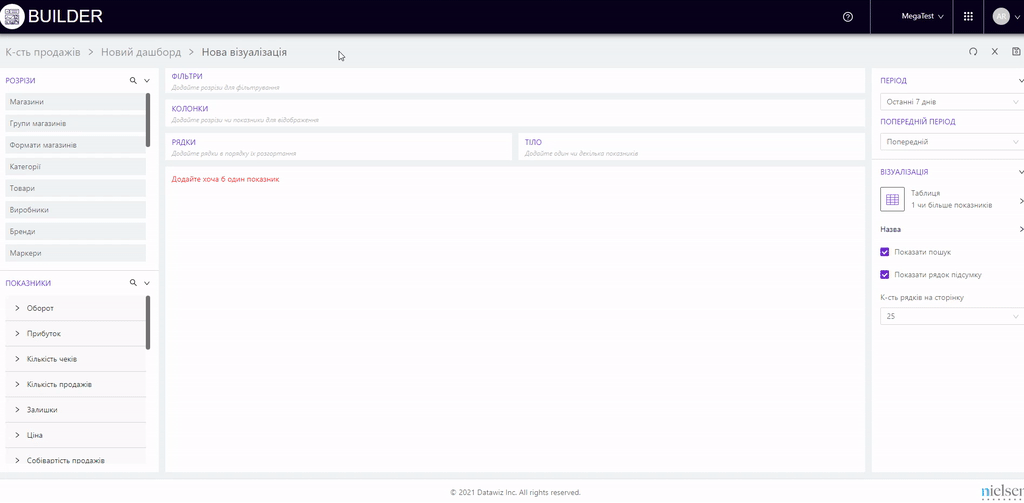This screenshot has height=503, width=1024.
Task: Click the help question mark icon
Action: (848, 17)
